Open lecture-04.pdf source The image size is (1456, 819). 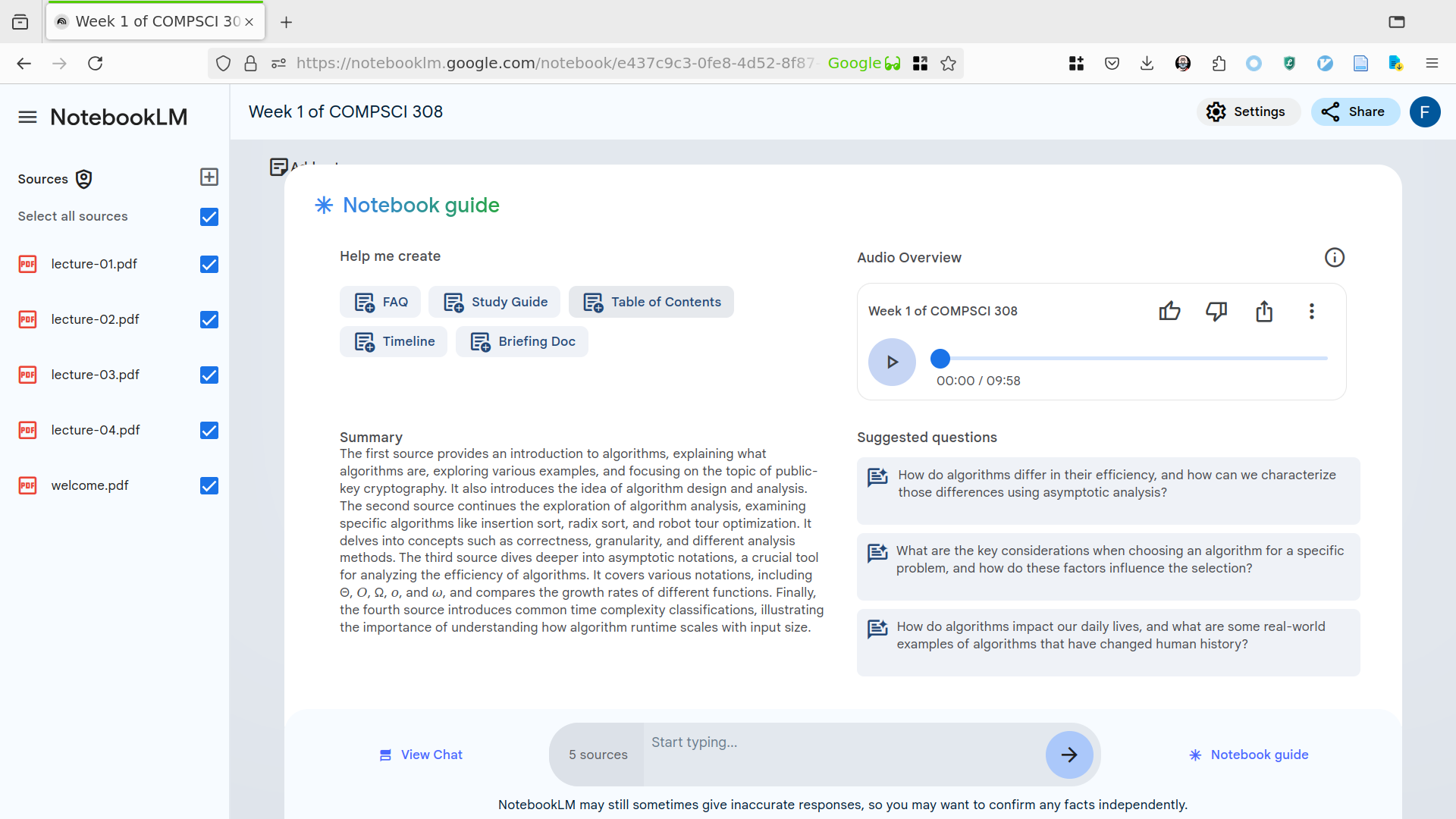tap(96, 430)
